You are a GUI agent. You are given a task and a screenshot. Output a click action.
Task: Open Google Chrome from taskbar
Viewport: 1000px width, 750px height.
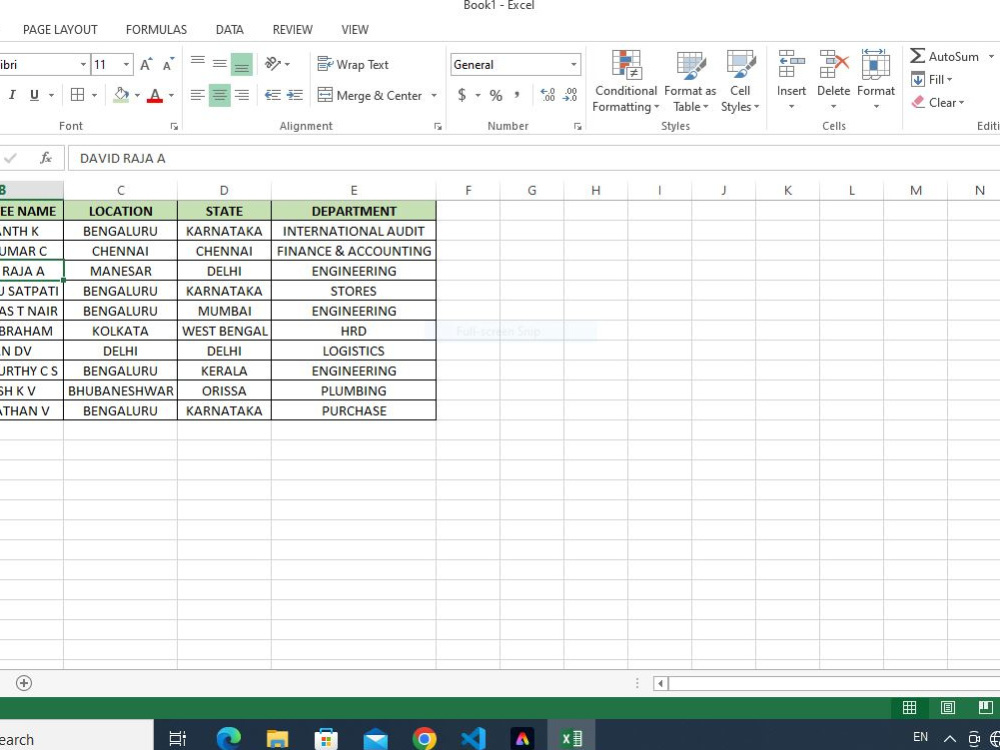click(x=424, y=739)
